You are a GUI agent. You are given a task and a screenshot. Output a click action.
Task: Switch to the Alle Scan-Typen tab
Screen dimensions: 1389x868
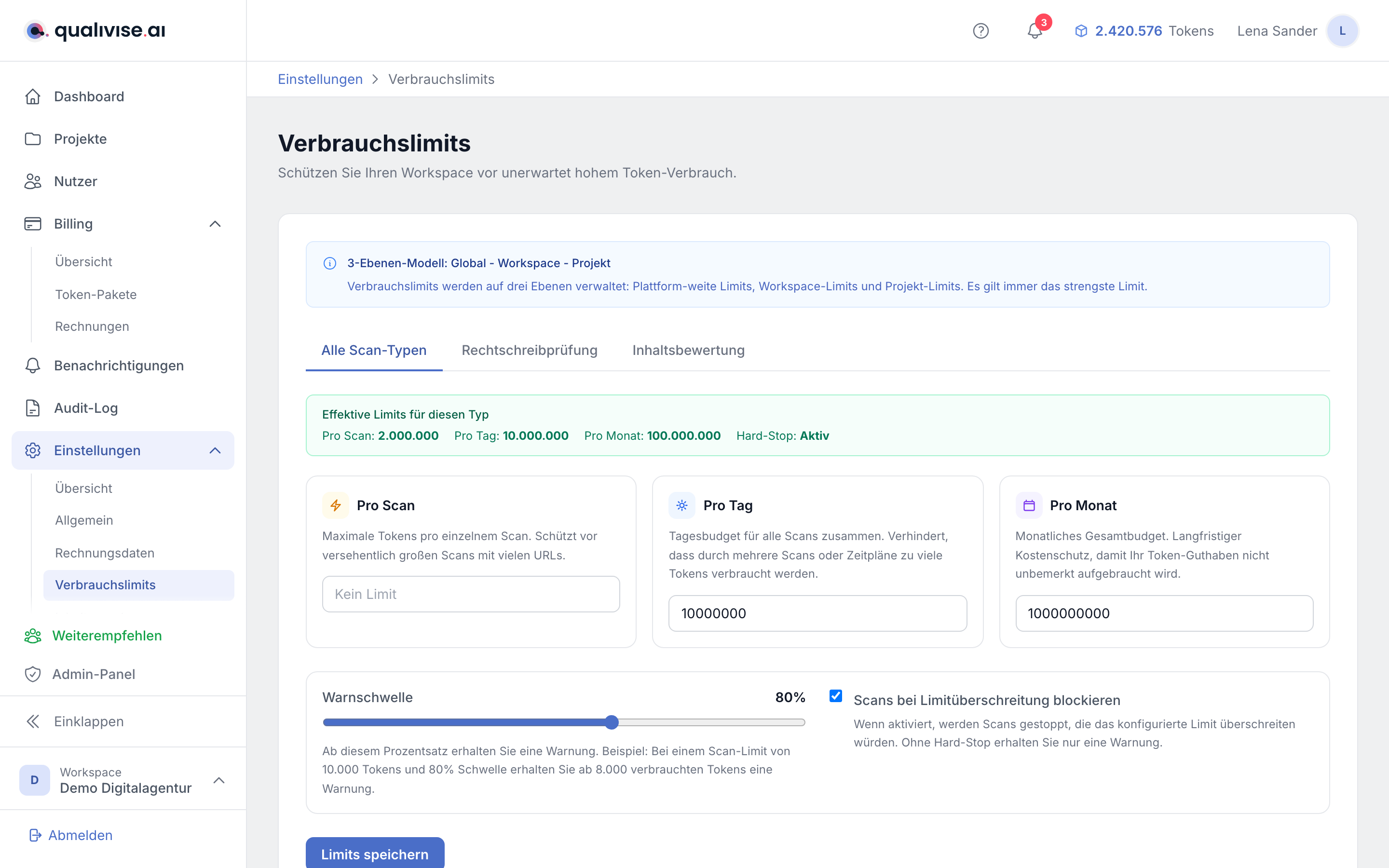pyautogui.click(x=374, y=350)
